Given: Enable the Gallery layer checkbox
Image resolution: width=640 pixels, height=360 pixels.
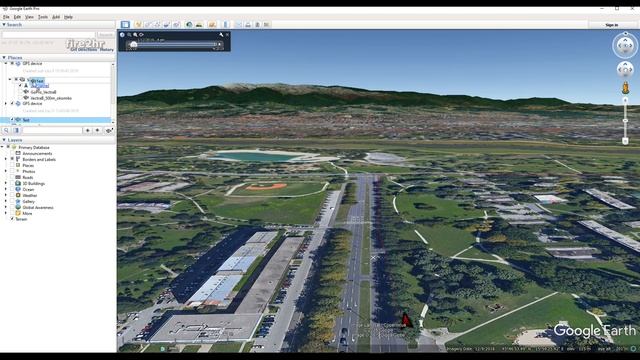Looking at the screenshot, I should pos(12,201).
